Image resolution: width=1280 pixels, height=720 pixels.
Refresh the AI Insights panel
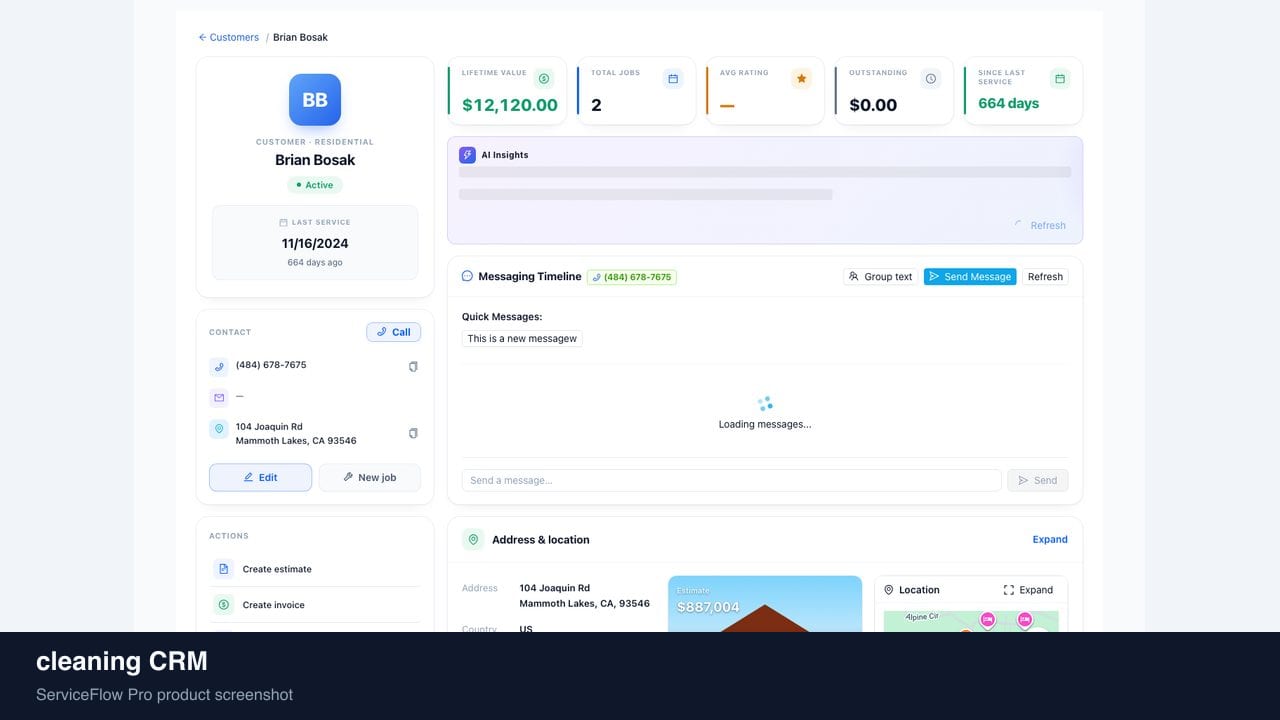coord(1040,225)
